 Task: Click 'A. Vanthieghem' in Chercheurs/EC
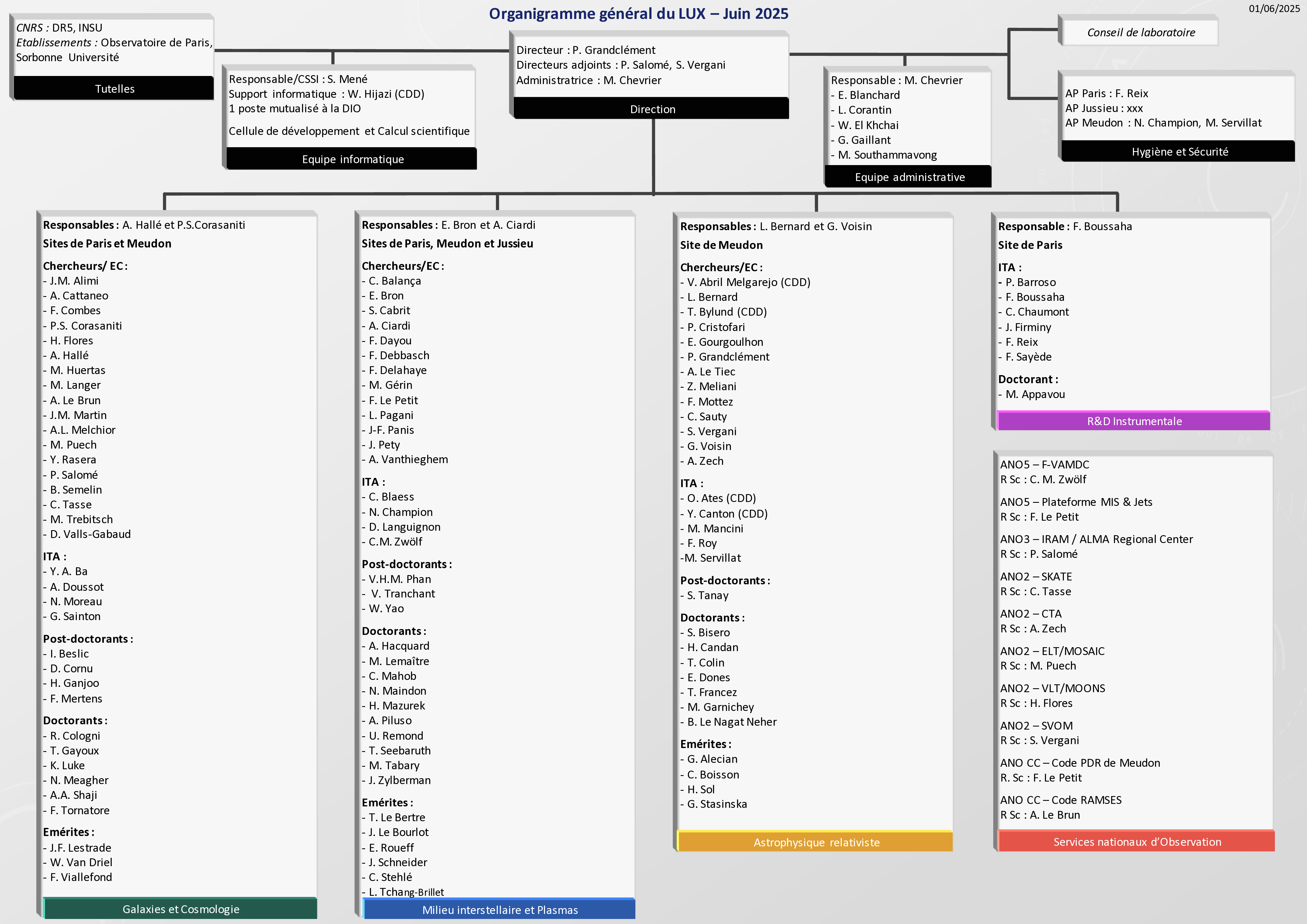tap(405, 459)
